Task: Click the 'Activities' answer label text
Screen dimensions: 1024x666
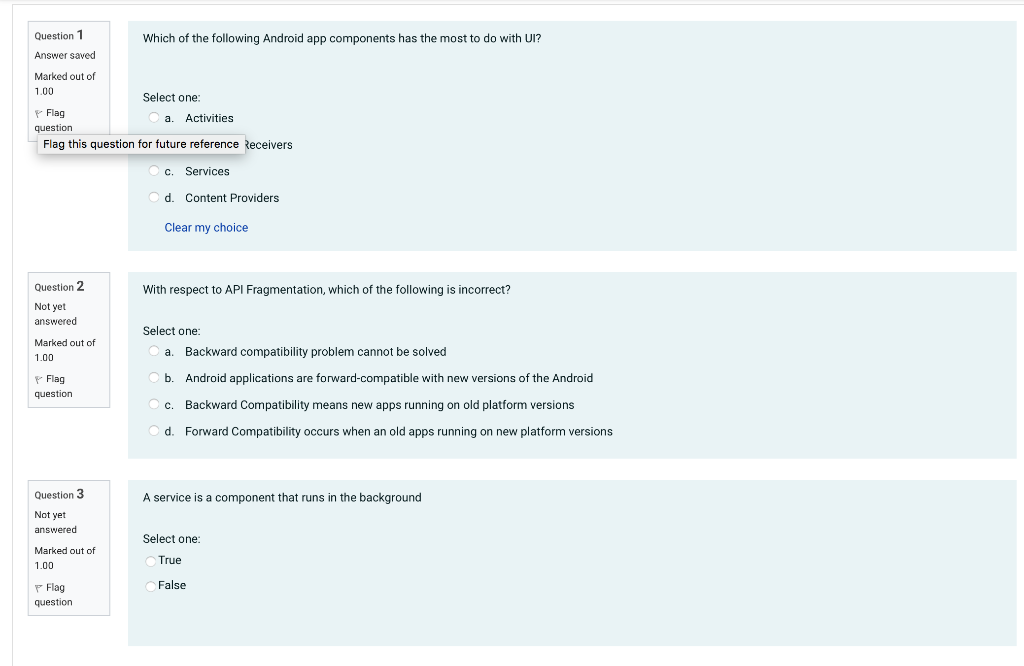Action: coord(209,118)
